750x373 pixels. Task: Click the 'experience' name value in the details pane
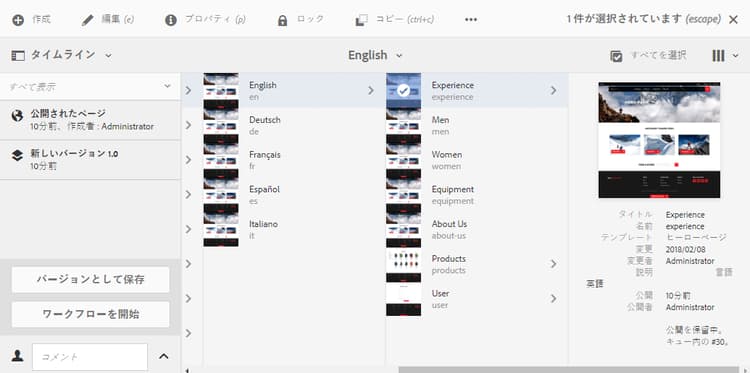tap(685, 227)
